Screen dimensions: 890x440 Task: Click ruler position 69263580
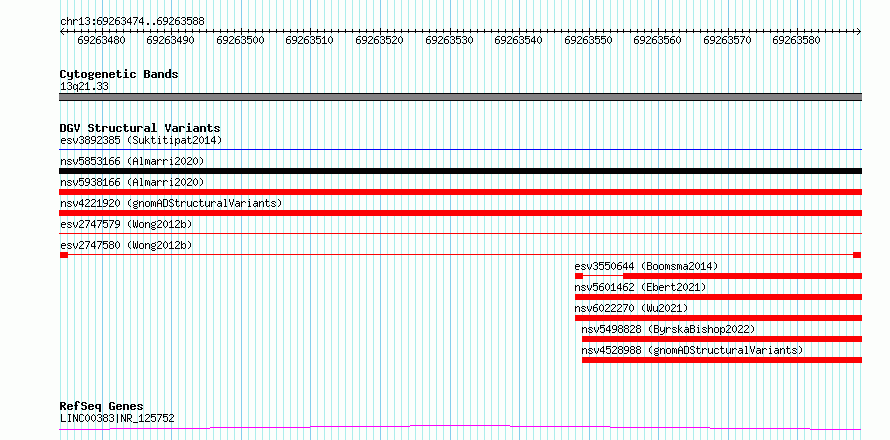(797, 40)
